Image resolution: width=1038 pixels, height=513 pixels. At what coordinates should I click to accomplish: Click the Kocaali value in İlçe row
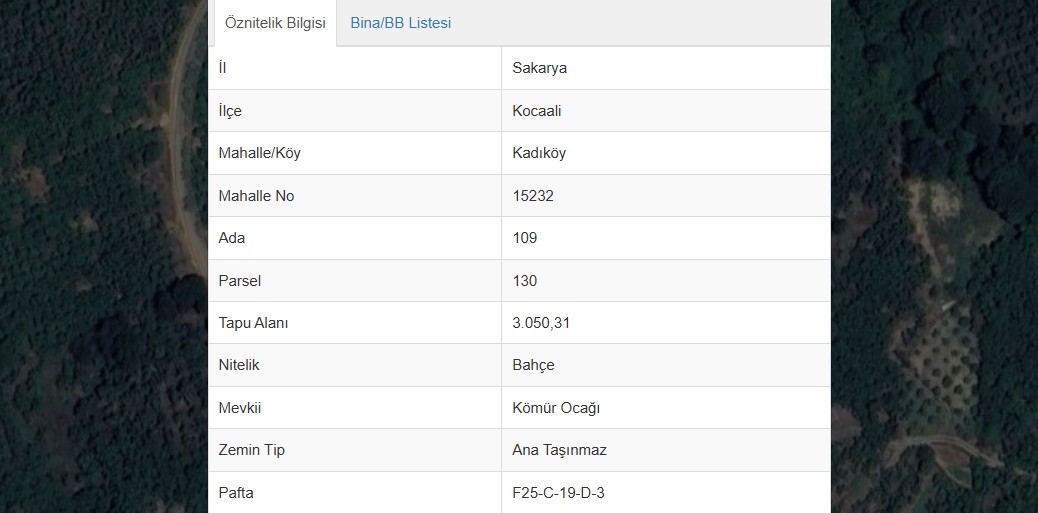[x=537, y=111]
